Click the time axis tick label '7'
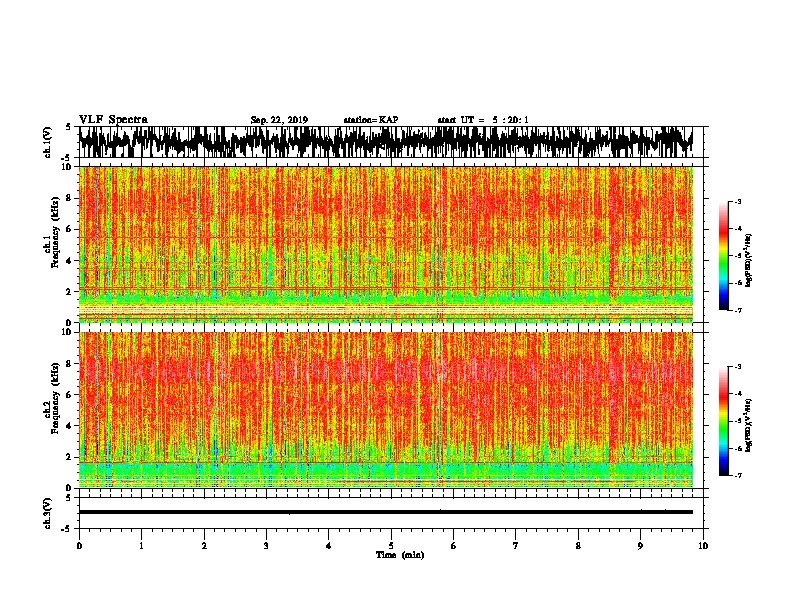Screen dimensions: 792x612 (x=516, y=545)
